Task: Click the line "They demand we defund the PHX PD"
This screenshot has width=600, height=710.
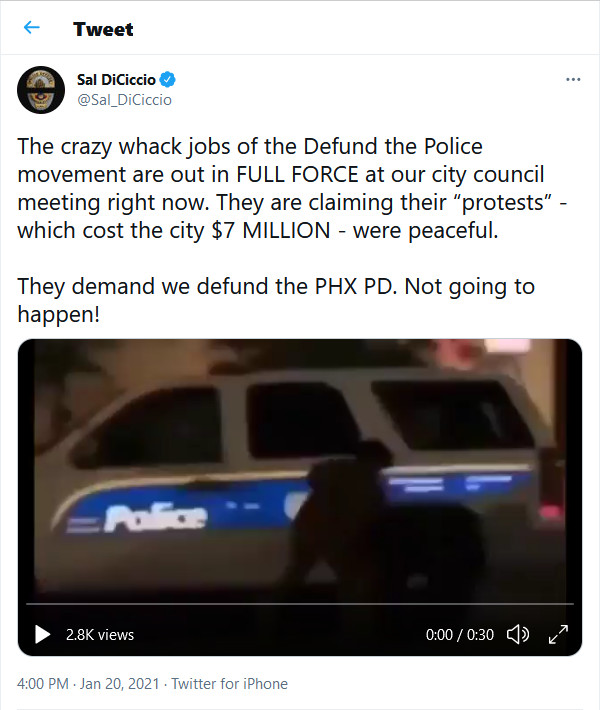Action: 207,287
